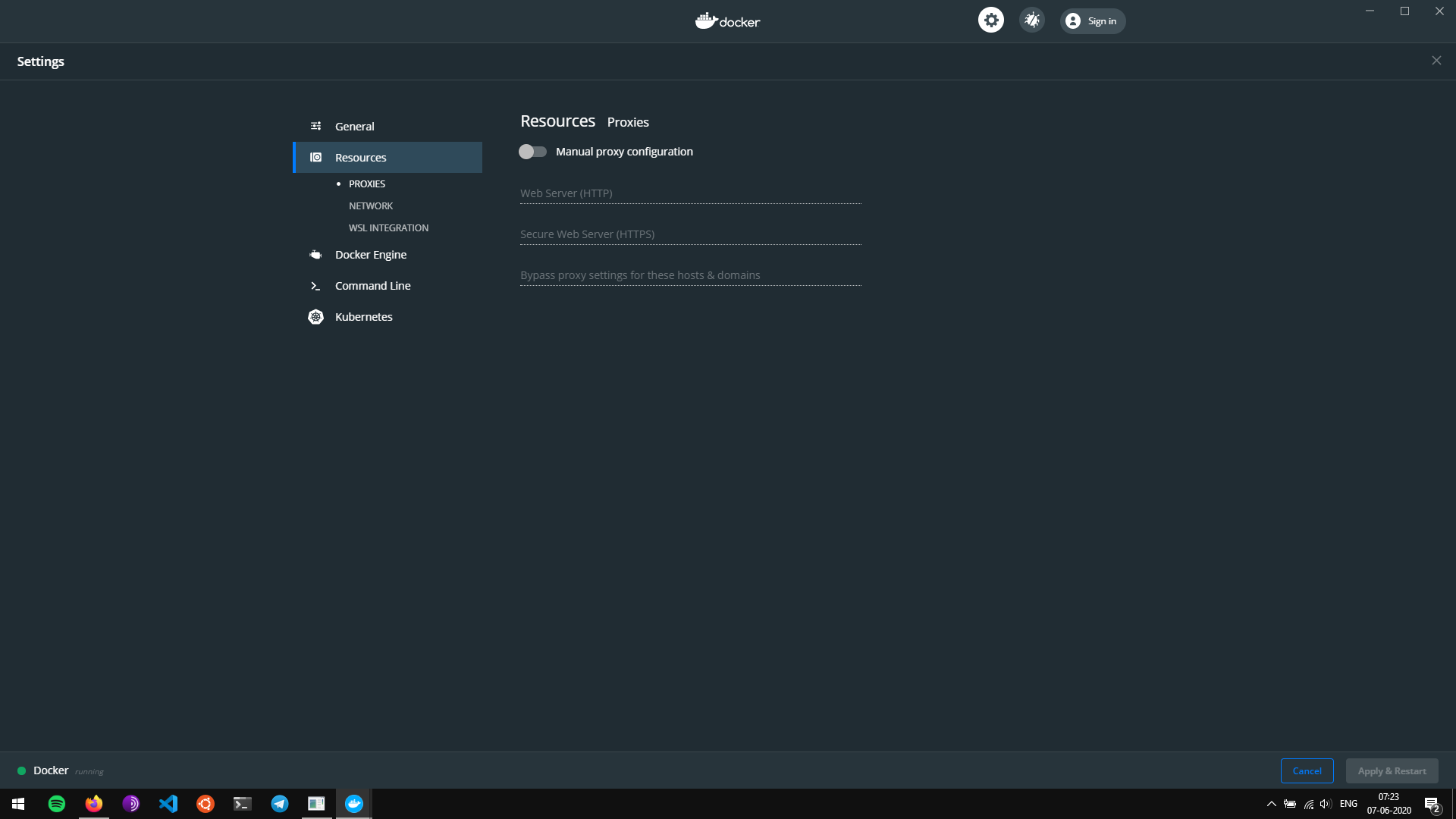Click the Web Server (HTTP) field
The image size is (1456, 819).
pos(690,193)
